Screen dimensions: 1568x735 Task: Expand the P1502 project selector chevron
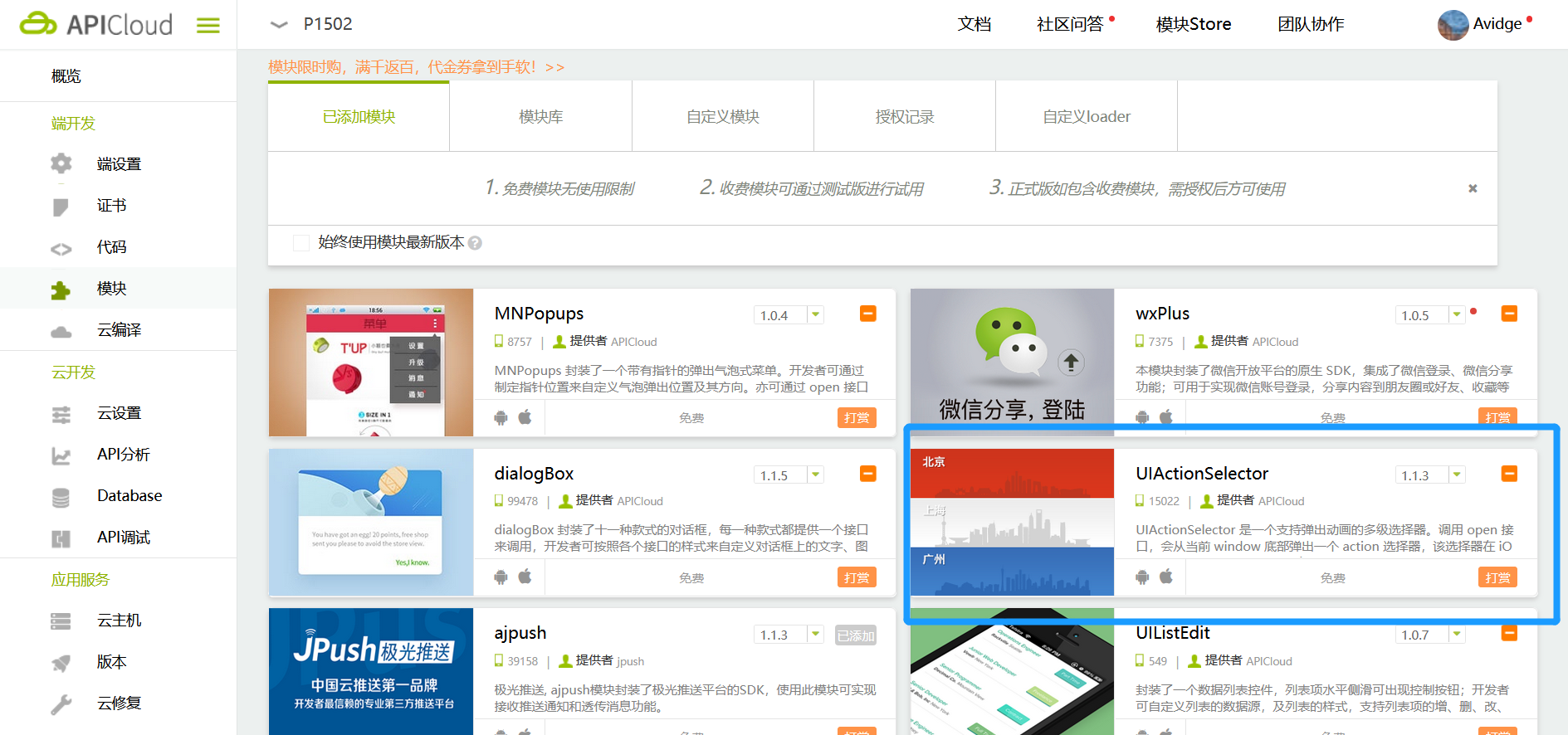point(279,25)
